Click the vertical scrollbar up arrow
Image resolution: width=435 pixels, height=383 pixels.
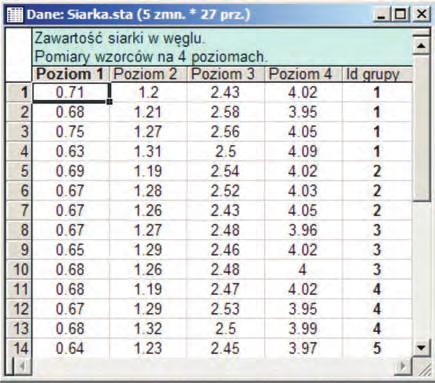421,45
